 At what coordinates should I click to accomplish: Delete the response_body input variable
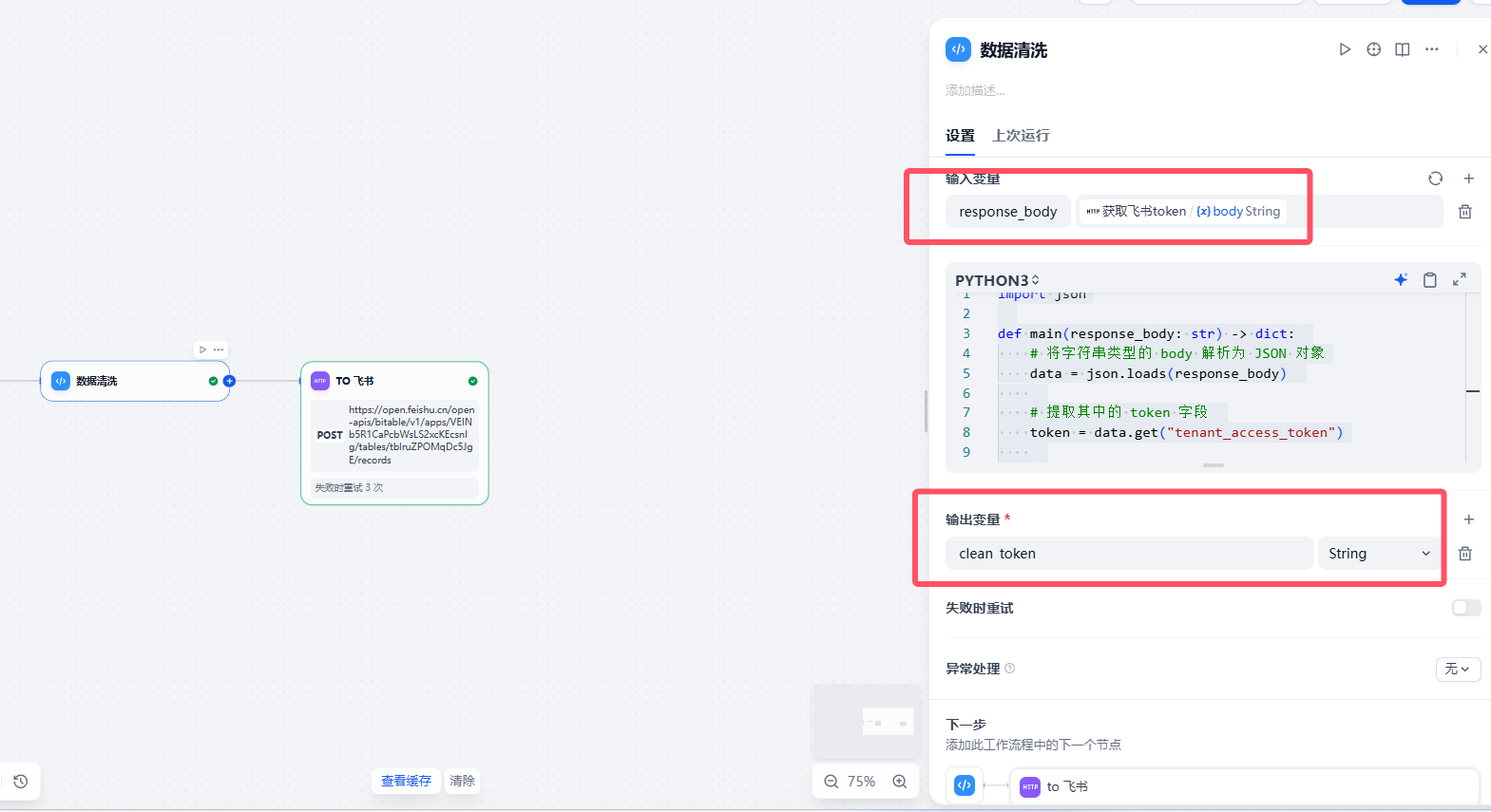coord(1465,212)
